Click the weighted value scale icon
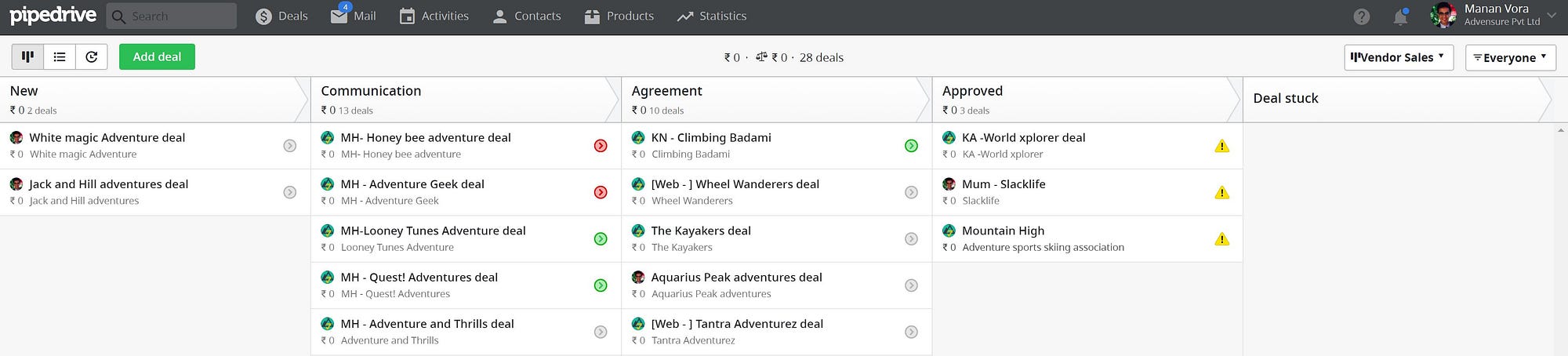 pos(761,57)
